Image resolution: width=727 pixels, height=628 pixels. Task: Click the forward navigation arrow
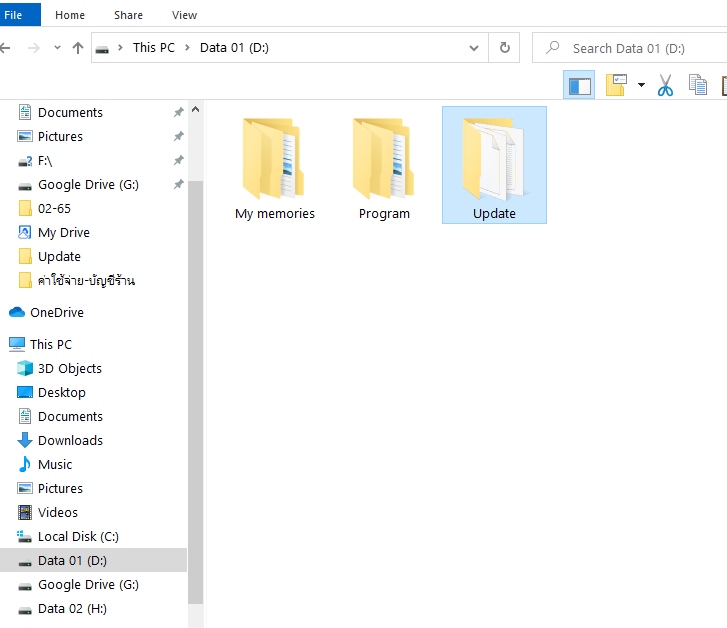pos(33,48)
